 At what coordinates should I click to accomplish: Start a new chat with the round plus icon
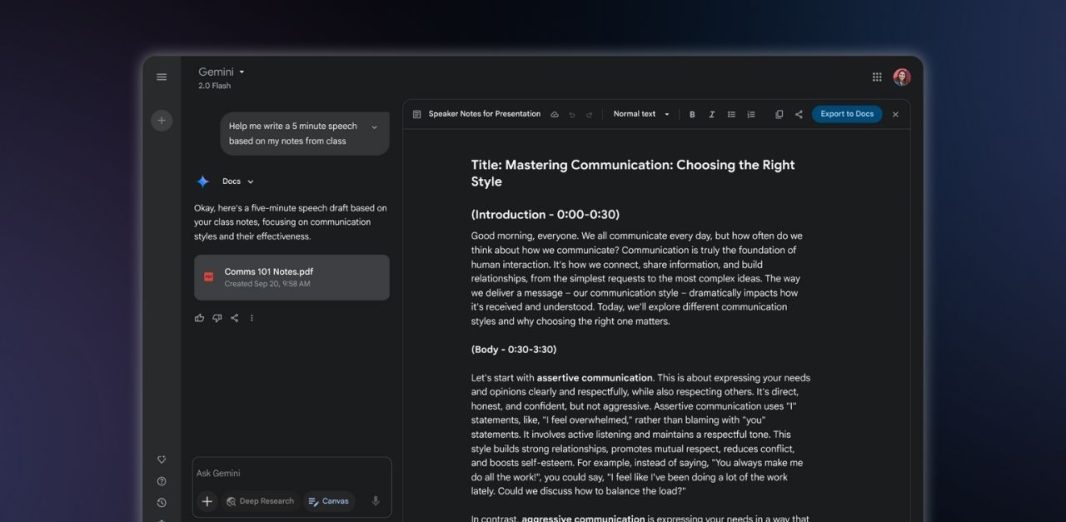point(161,120)
